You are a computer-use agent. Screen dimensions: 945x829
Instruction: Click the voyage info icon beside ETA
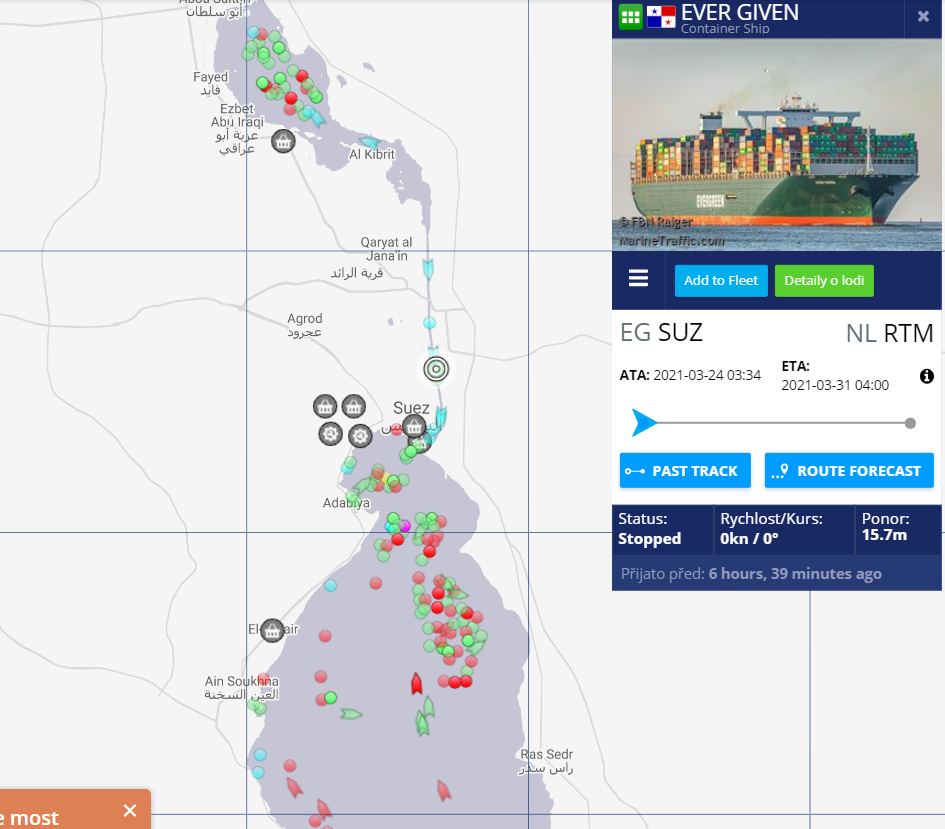(926, 376)
